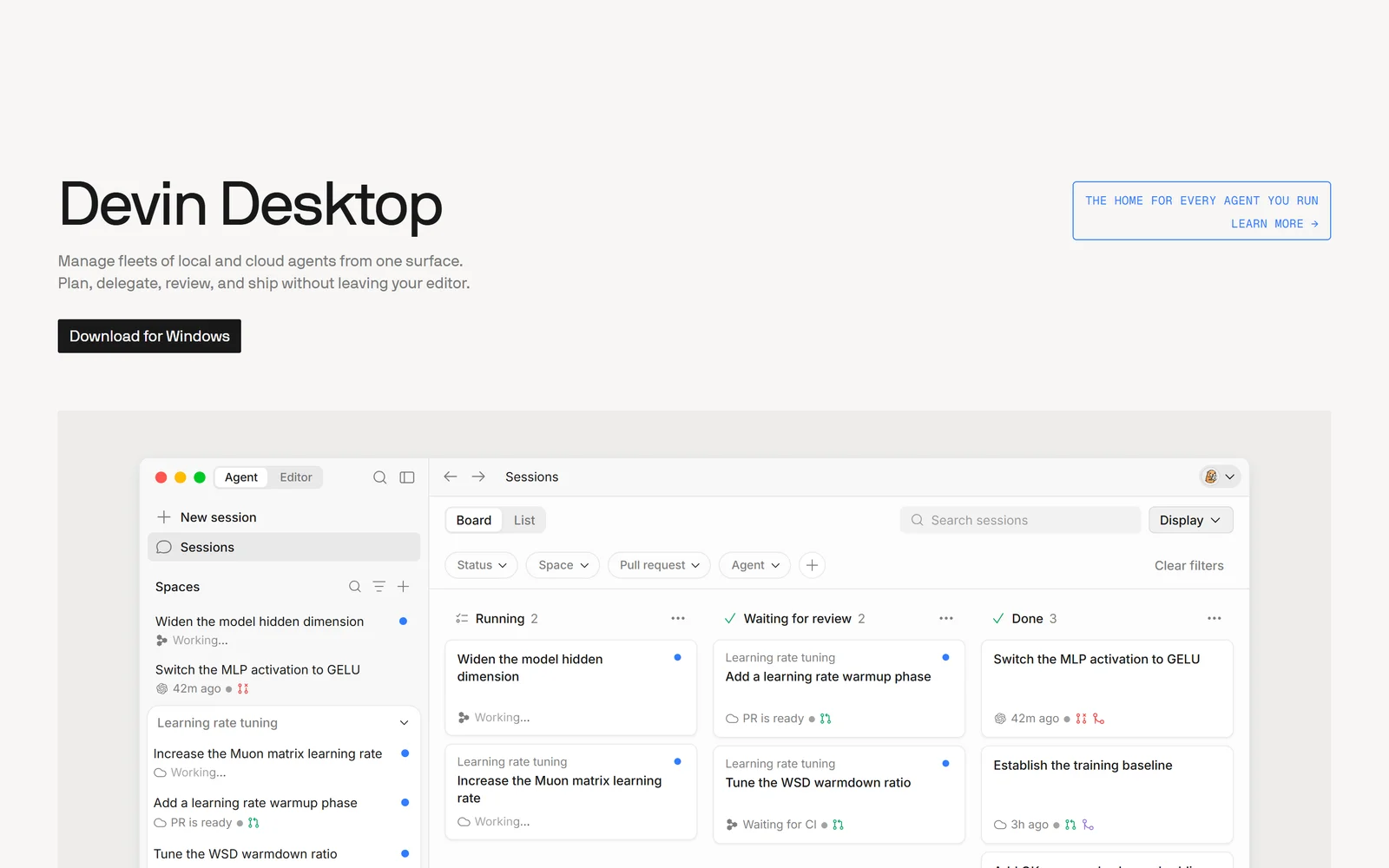1389x868 pixels.
Task: Search spaces using the magnifier icon
Action: click(x=355, y=587)
